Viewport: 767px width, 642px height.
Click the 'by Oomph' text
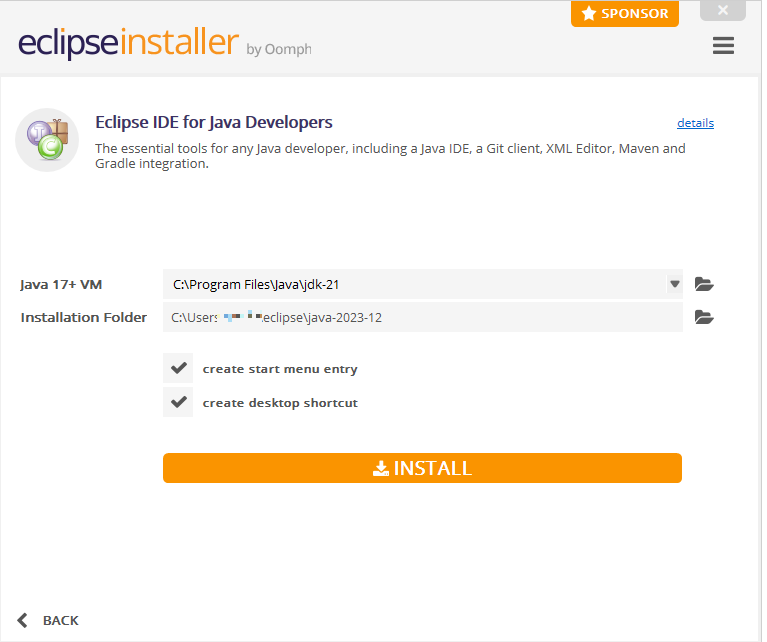pos(279,49)
